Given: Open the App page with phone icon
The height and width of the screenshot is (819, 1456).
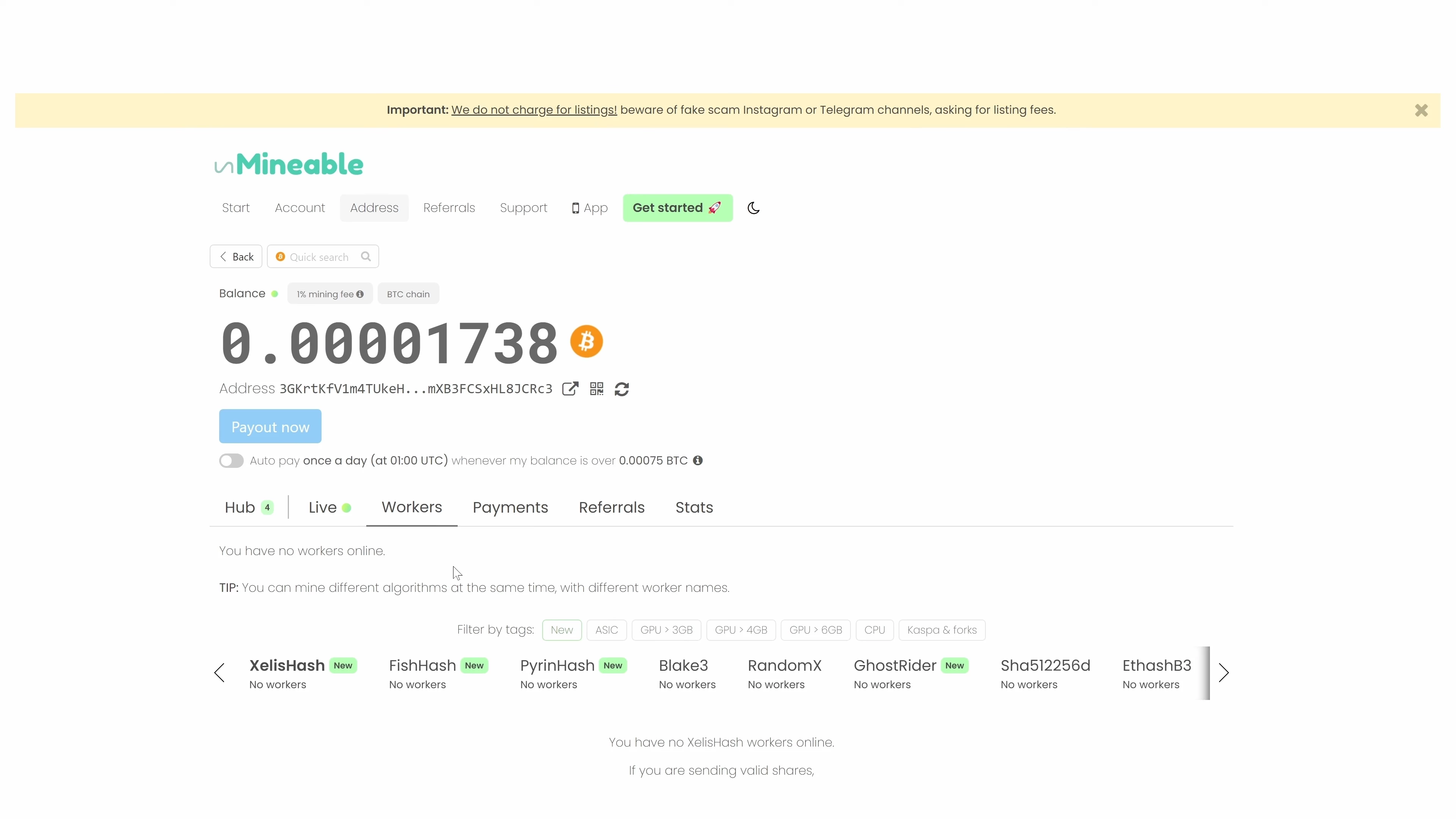Looking at the screenshot, I should (x=590, y=208).
